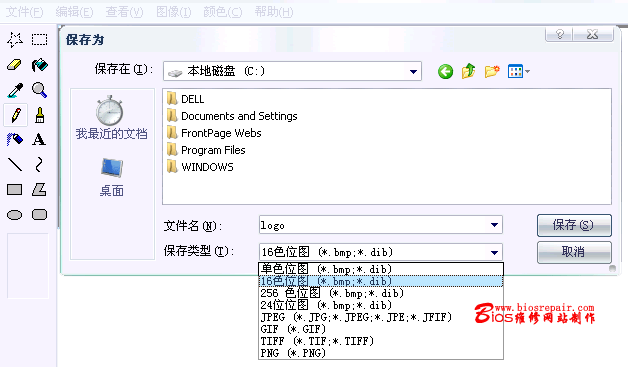Choose the Curve tool

coord(39,164)
